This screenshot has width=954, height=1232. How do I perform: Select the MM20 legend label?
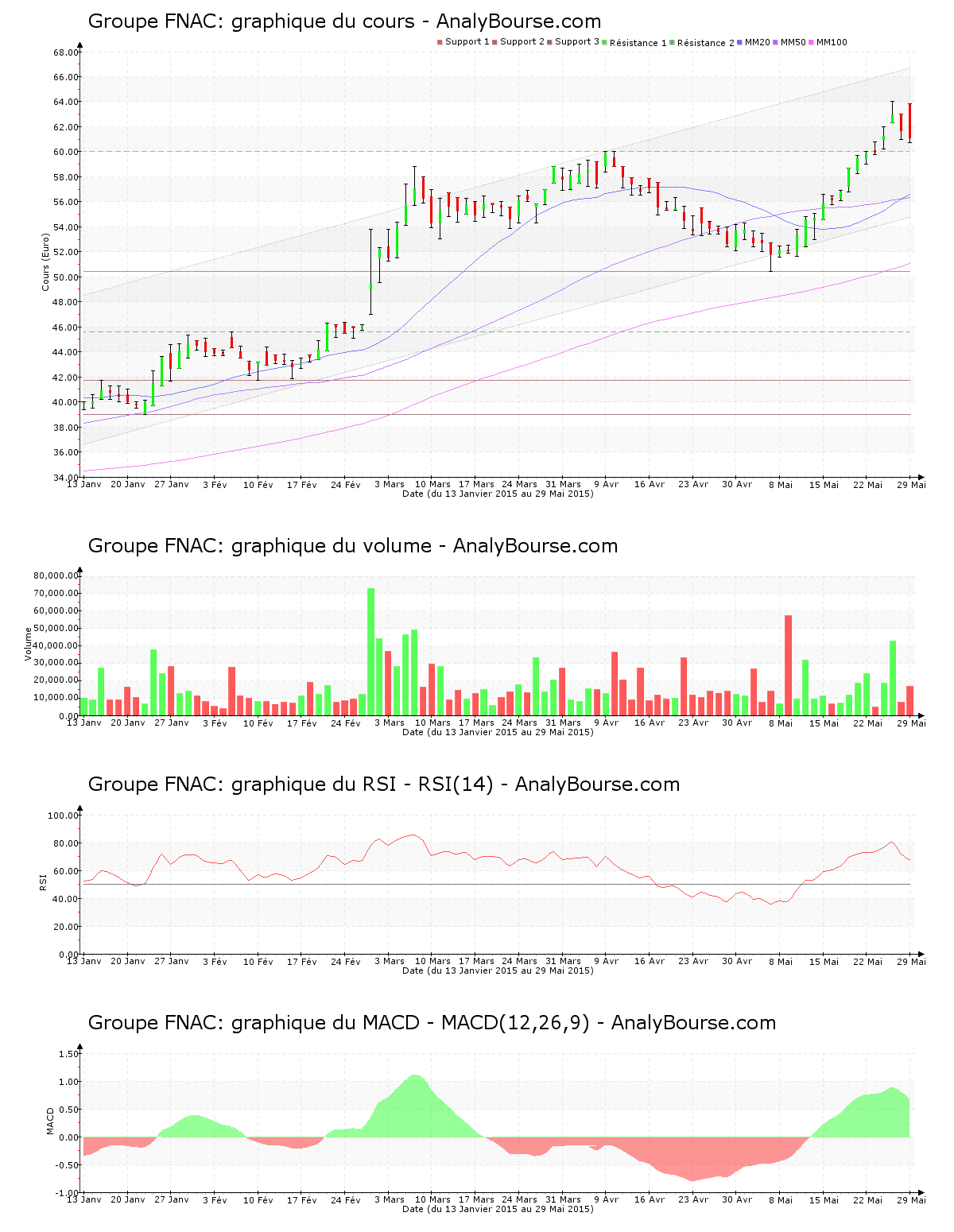coord(758,42)
